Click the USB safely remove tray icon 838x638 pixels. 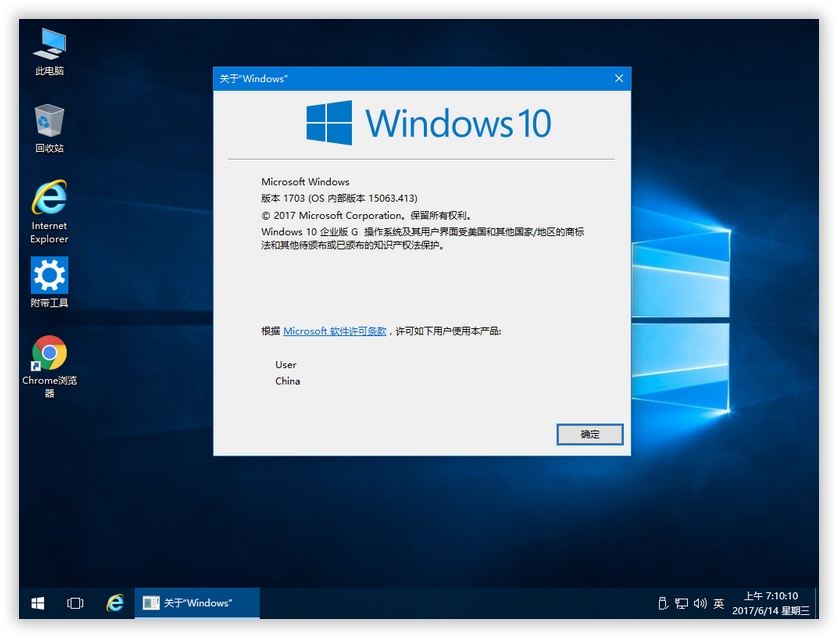coord(663,603)
